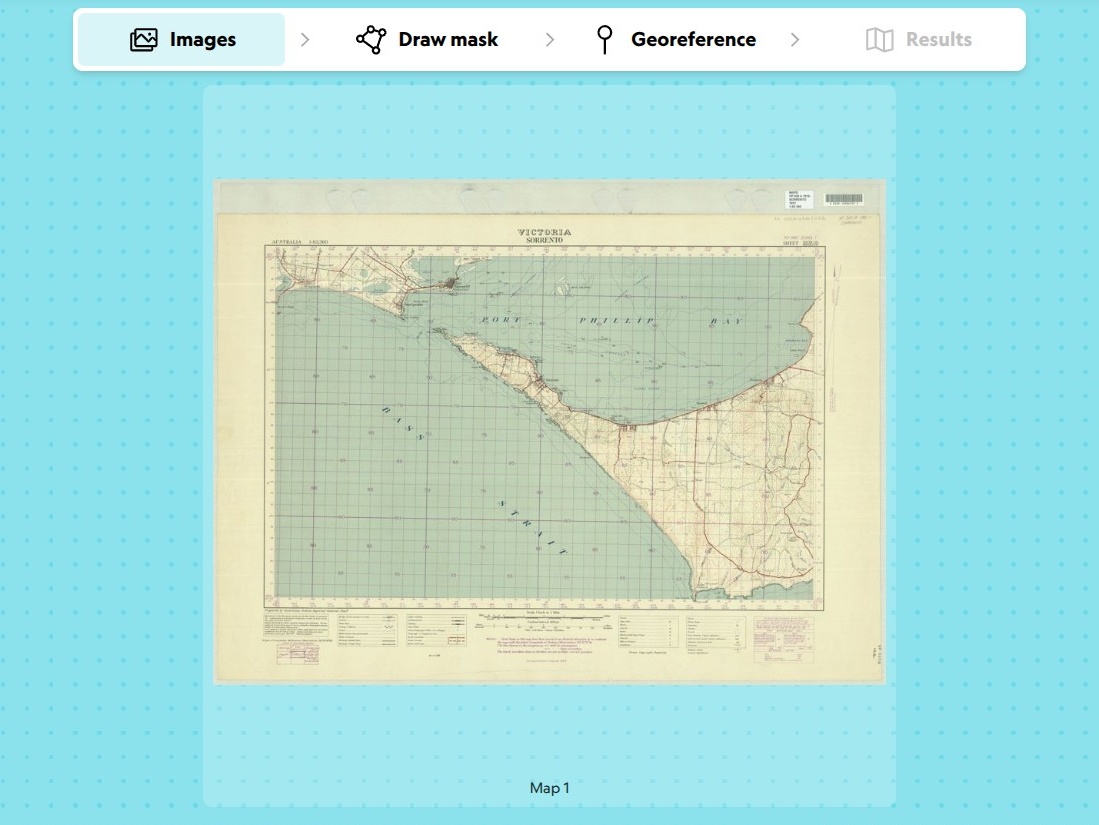This screenshot has height=825, width=1099.
Task: Open the Draw mask step
Action: tap(448, 40)
